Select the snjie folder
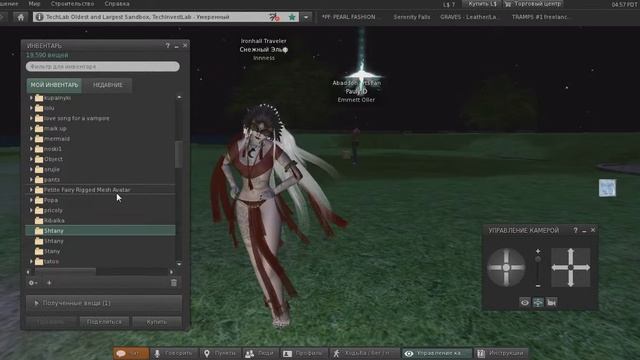 pyautogui.click(x=100, y=169)
